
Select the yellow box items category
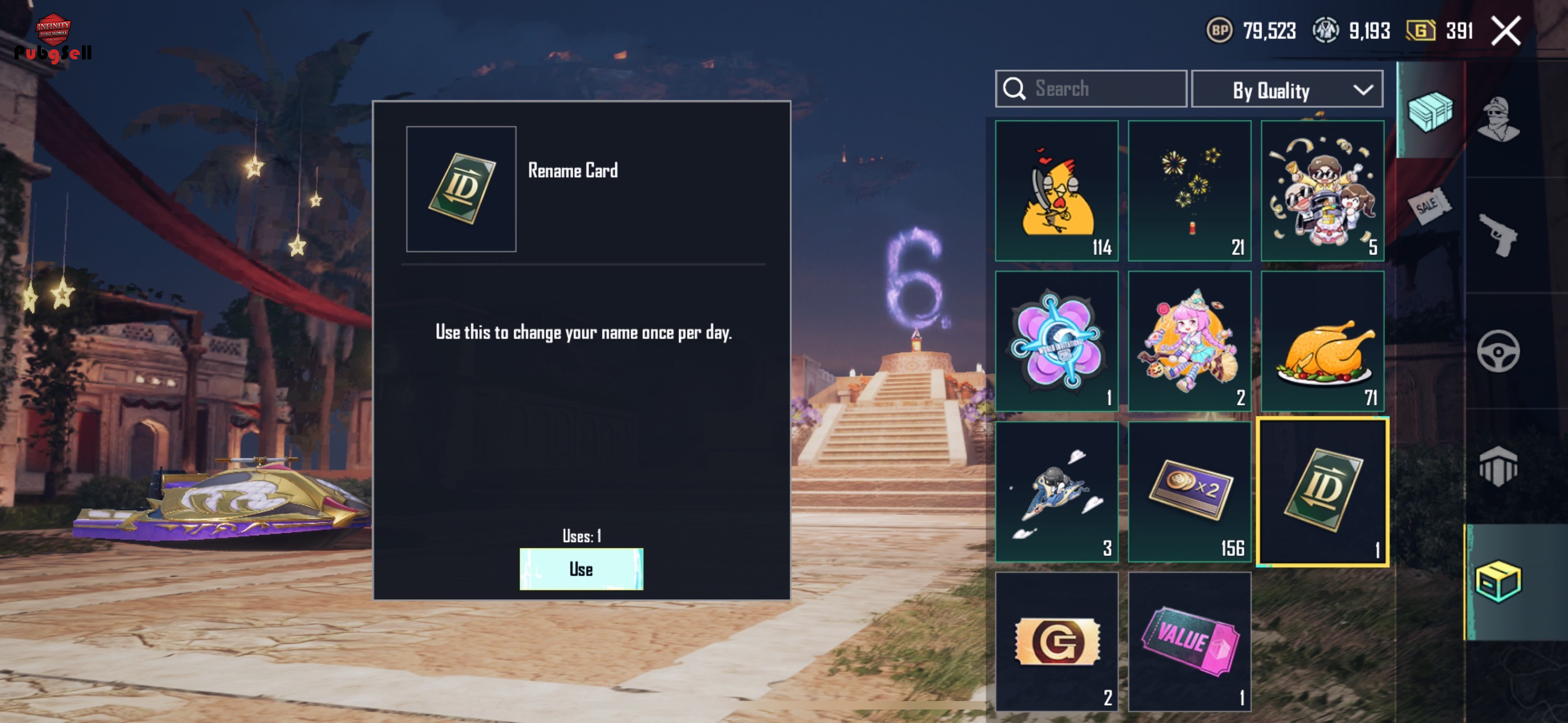click(x=1498, y=581)
